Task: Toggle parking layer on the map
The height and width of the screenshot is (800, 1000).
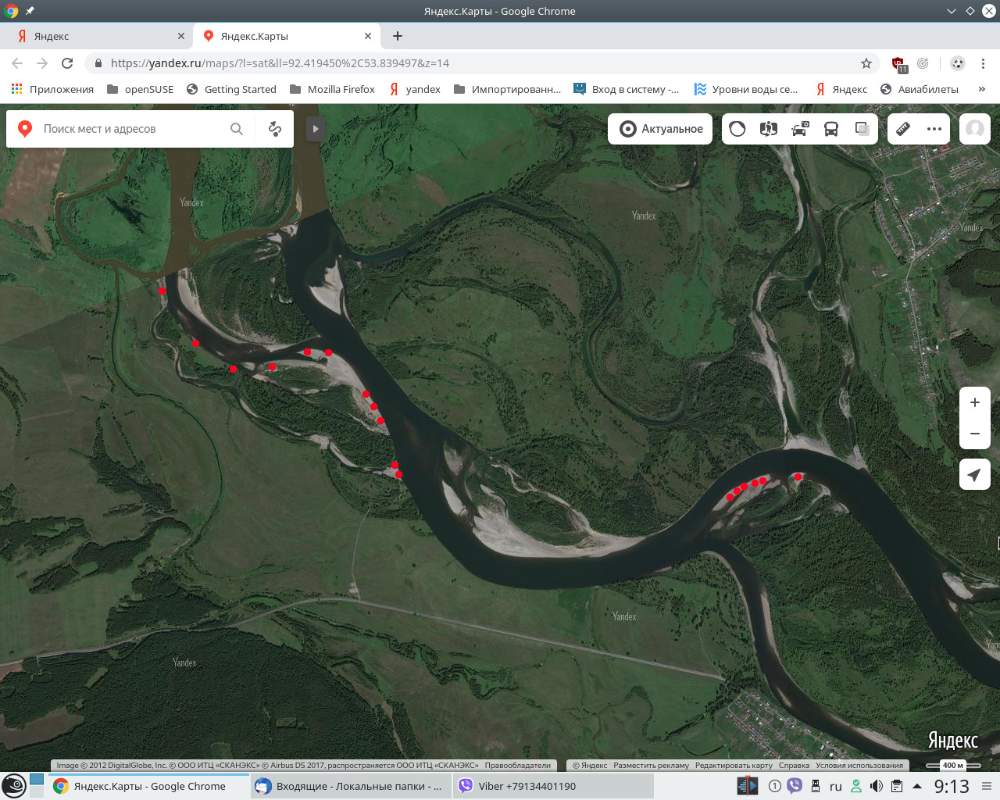Action: click(x=800, y=129)
